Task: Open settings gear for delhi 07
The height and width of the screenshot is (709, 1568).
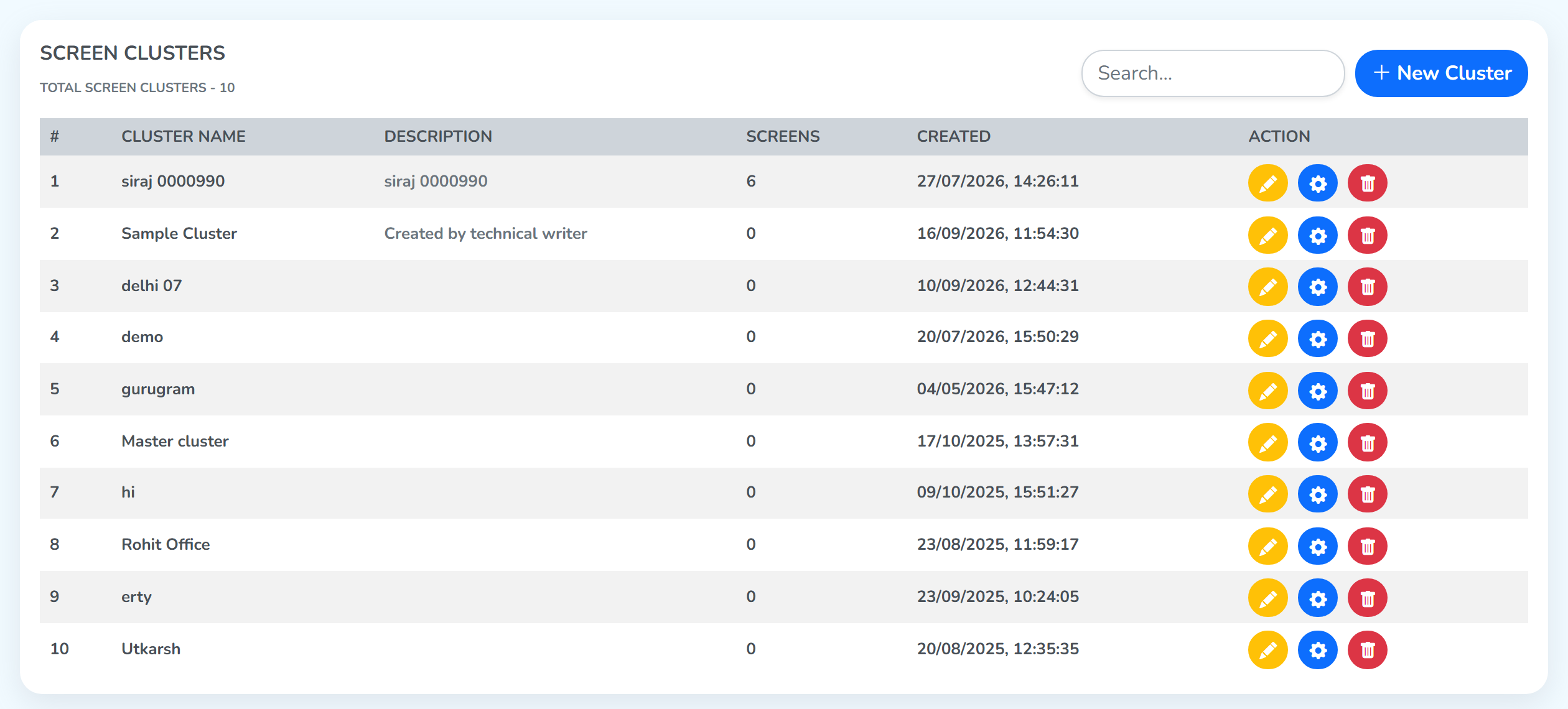Action: tap(1317, 287)
